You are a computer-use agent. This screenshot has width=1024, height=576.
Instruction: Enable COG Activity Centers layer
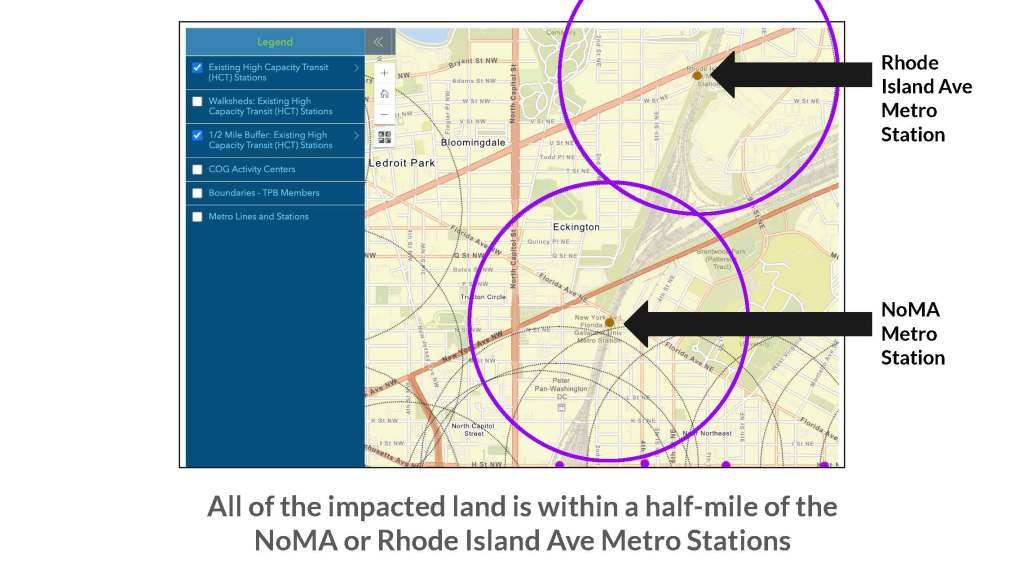coord(198,169)
